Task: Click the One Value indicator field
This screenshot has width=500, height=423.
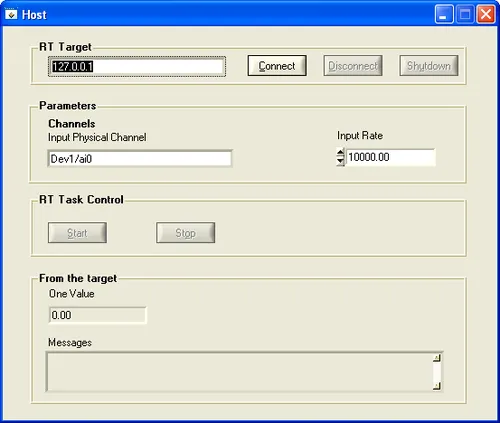Action: [97, 315]
